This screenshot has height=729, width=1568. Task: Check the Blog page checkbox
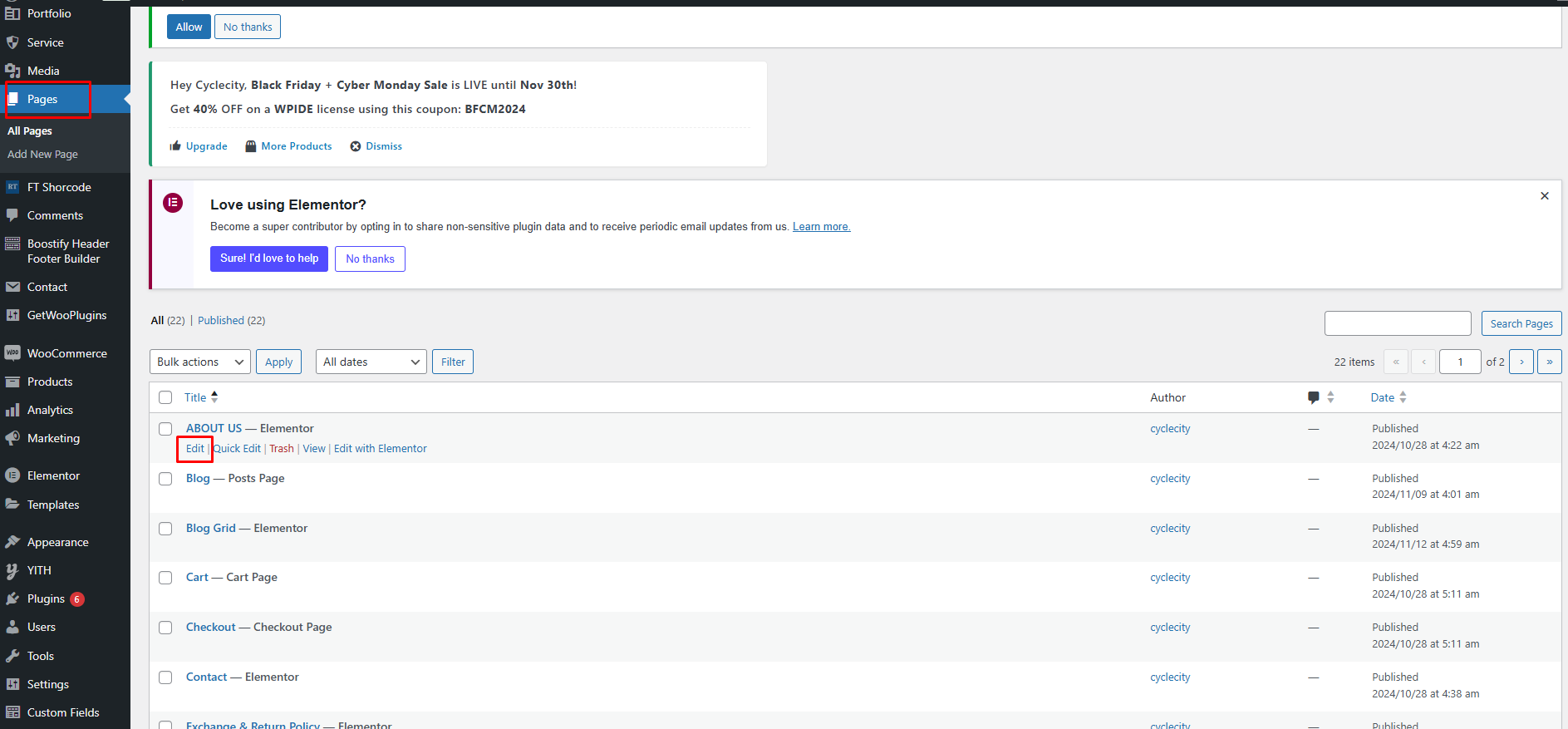165,479
